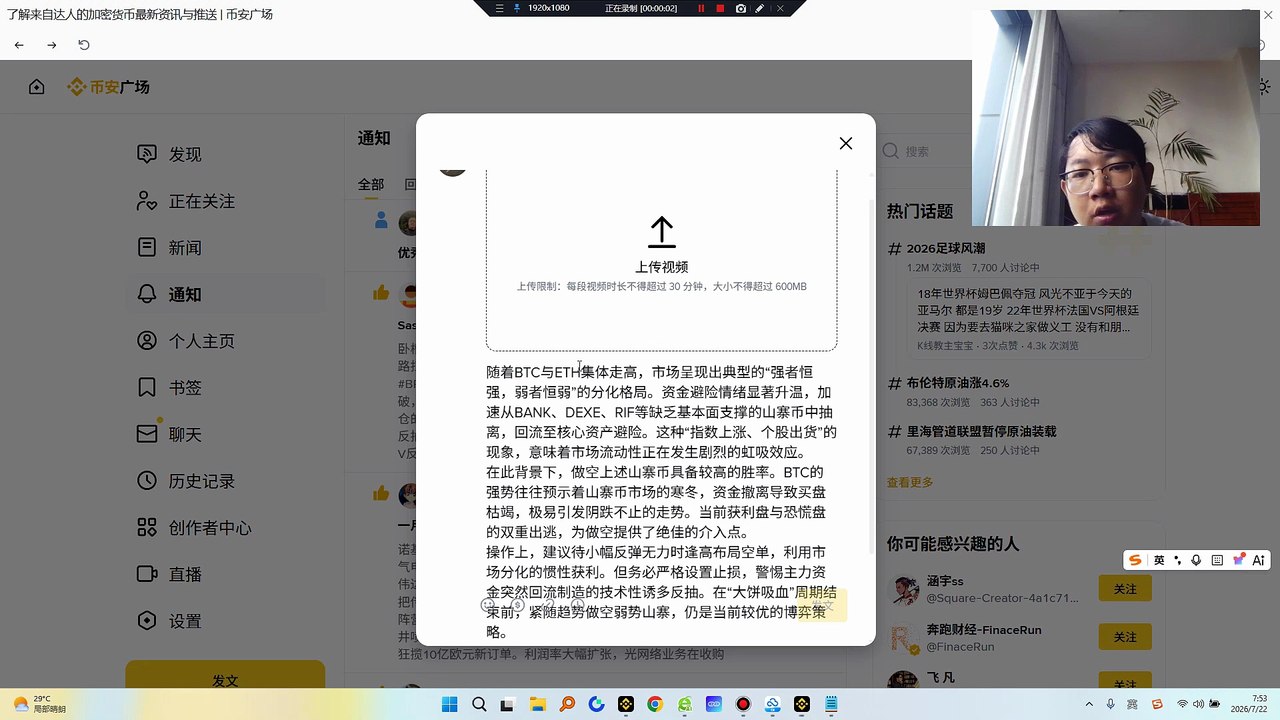Follow 奔跑财经-FinaceRun with the 关注 button
This screenshot has width=1280, height=720.
click(x=1125, y=637)
